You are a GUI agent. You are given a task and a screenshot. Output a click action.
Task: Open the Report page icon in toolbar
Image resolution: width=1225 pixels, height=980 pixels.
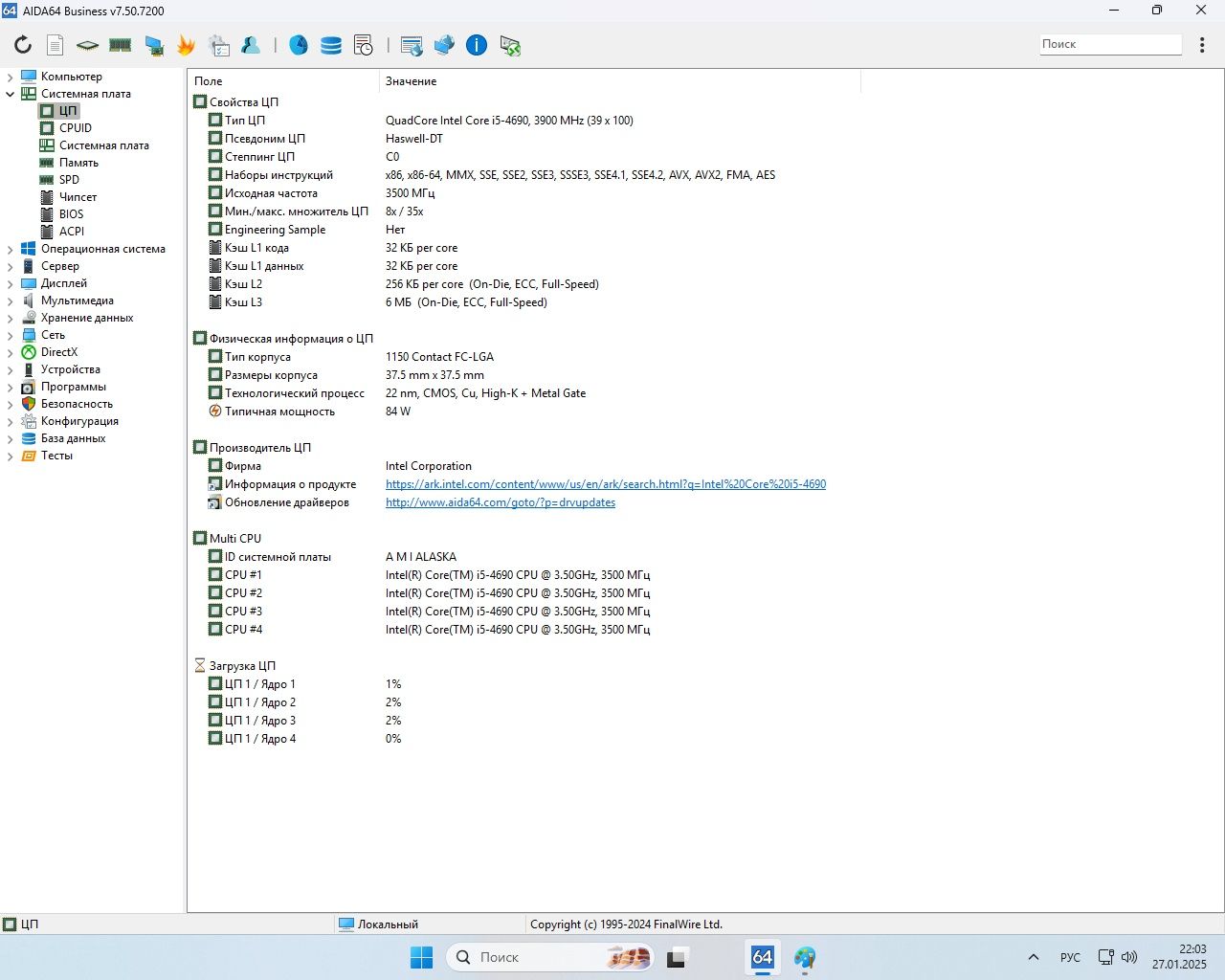[x=56, y=45]
